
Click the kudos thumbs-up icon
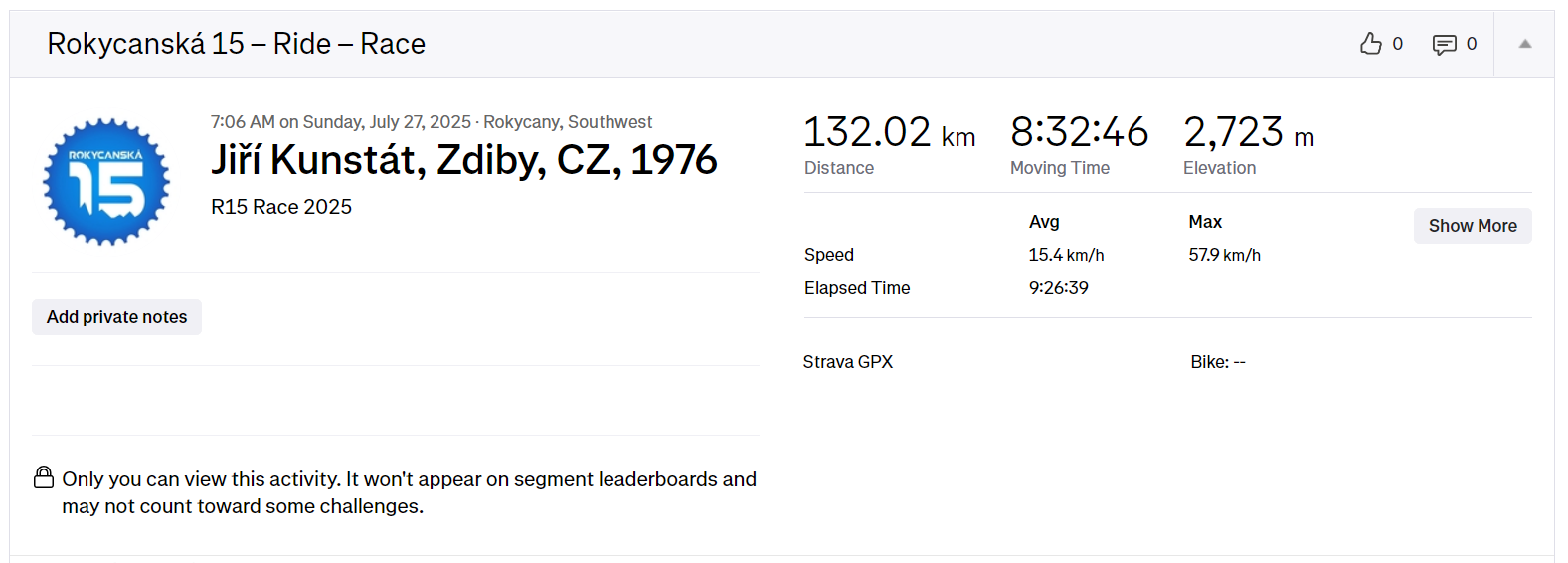[1371, 44]
